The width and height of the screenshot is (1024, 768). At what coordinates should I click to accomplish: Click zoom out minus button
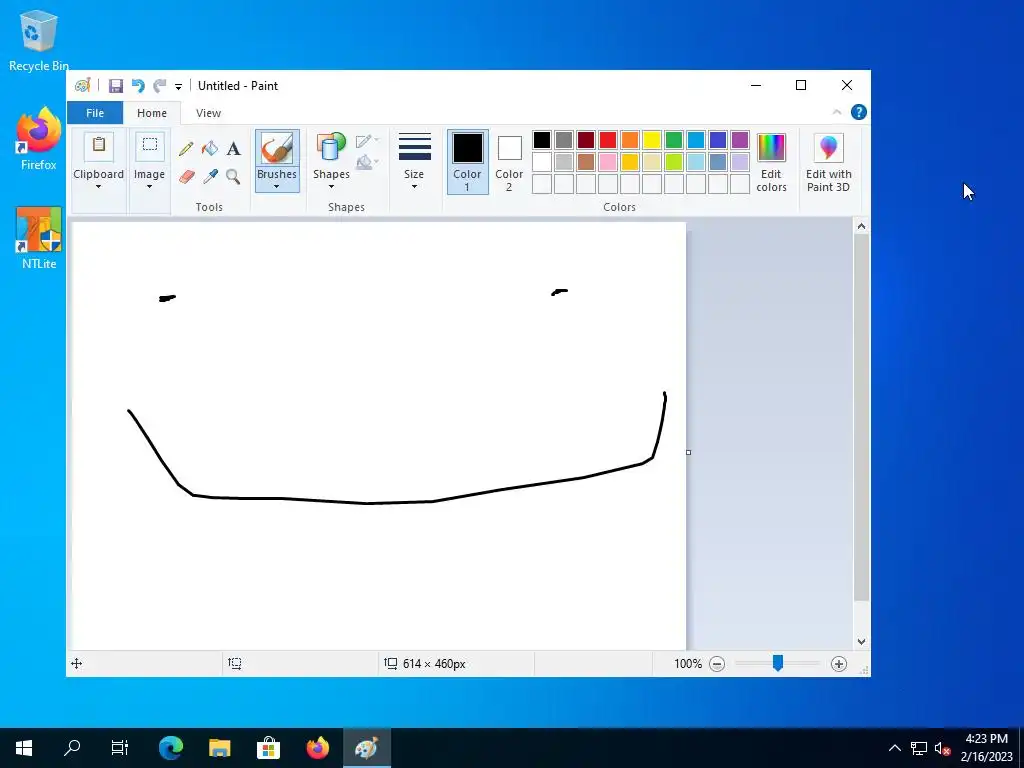pos(717,664)
